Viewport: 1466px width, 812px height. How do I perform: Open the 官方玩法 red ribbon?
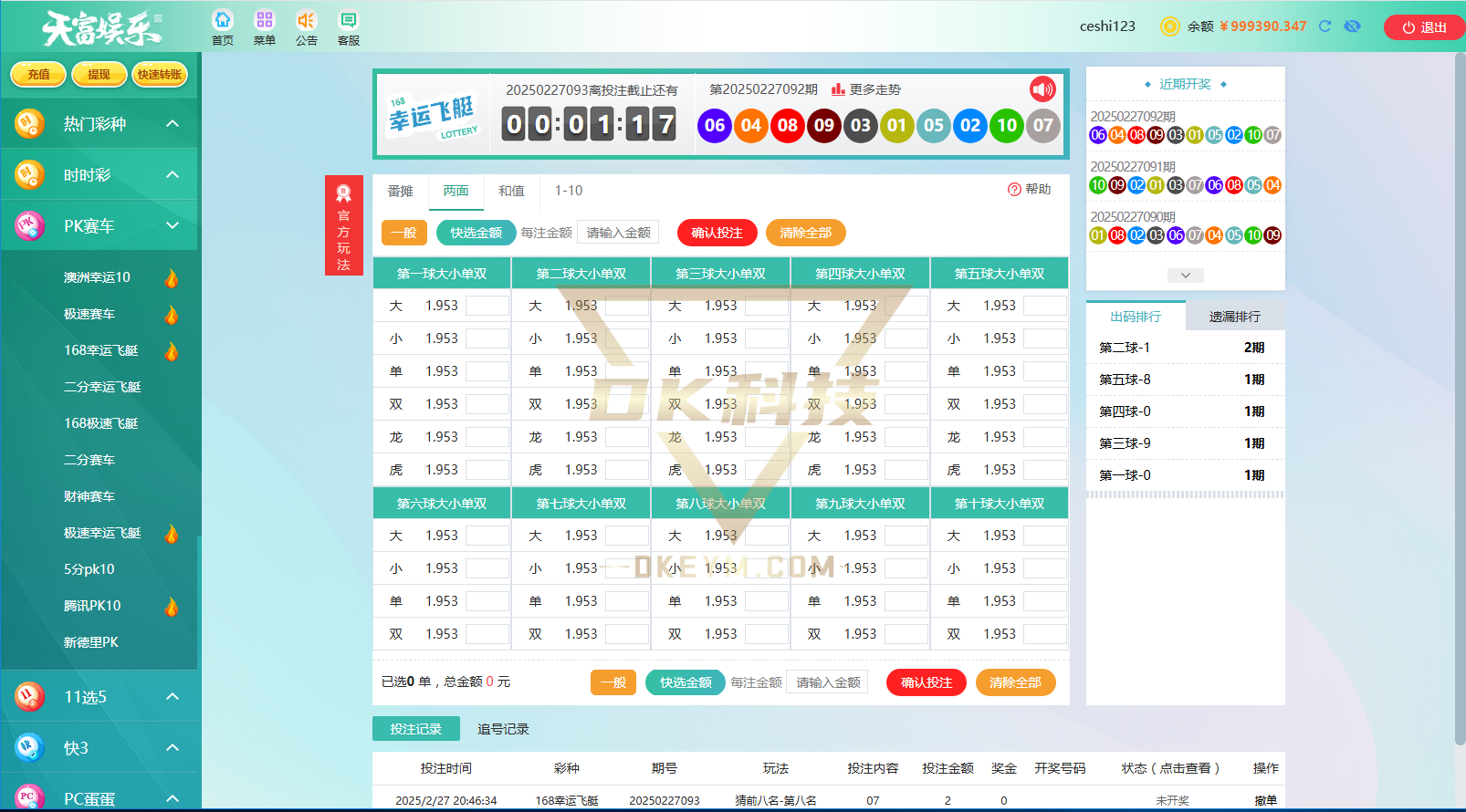[x=343, y=224]
